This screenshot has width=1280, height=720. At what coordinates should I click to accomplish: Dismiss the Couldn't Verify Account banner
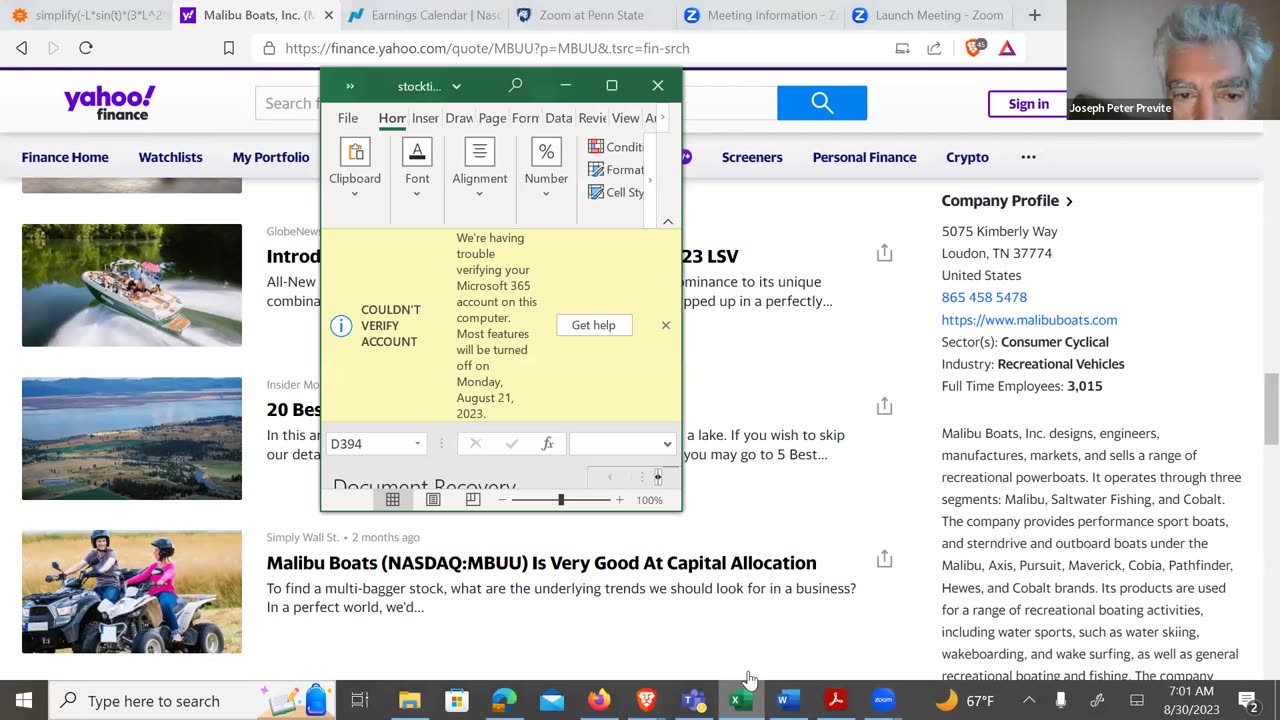(x=666, y=325)
